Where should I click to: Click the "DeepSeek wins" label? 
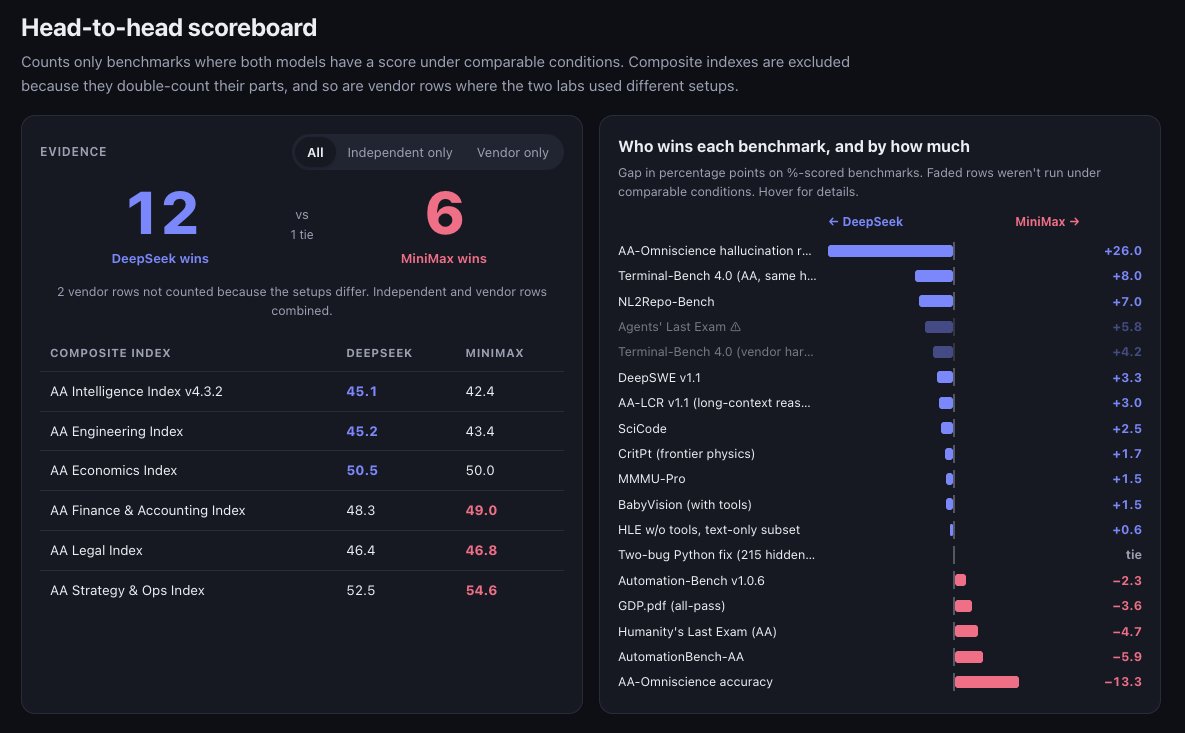click(x=160, y=258)
